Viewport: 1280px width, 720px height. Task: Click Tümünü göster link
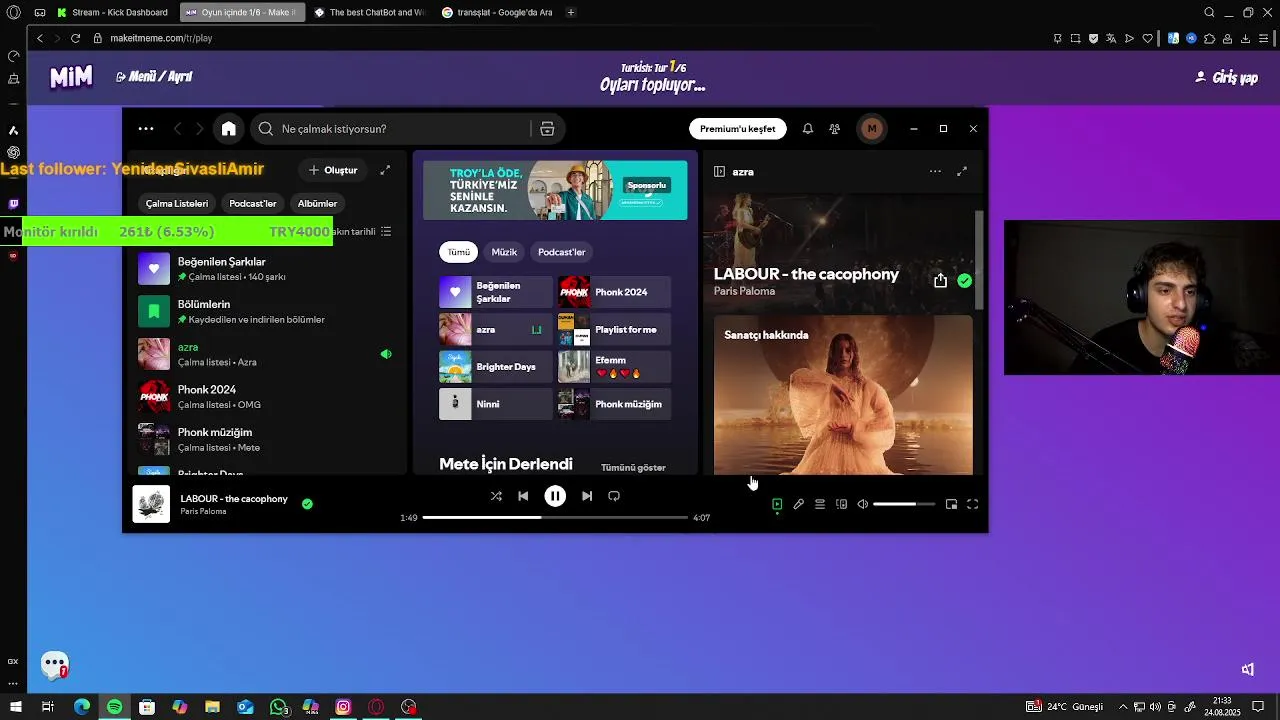tap(633, 467)
